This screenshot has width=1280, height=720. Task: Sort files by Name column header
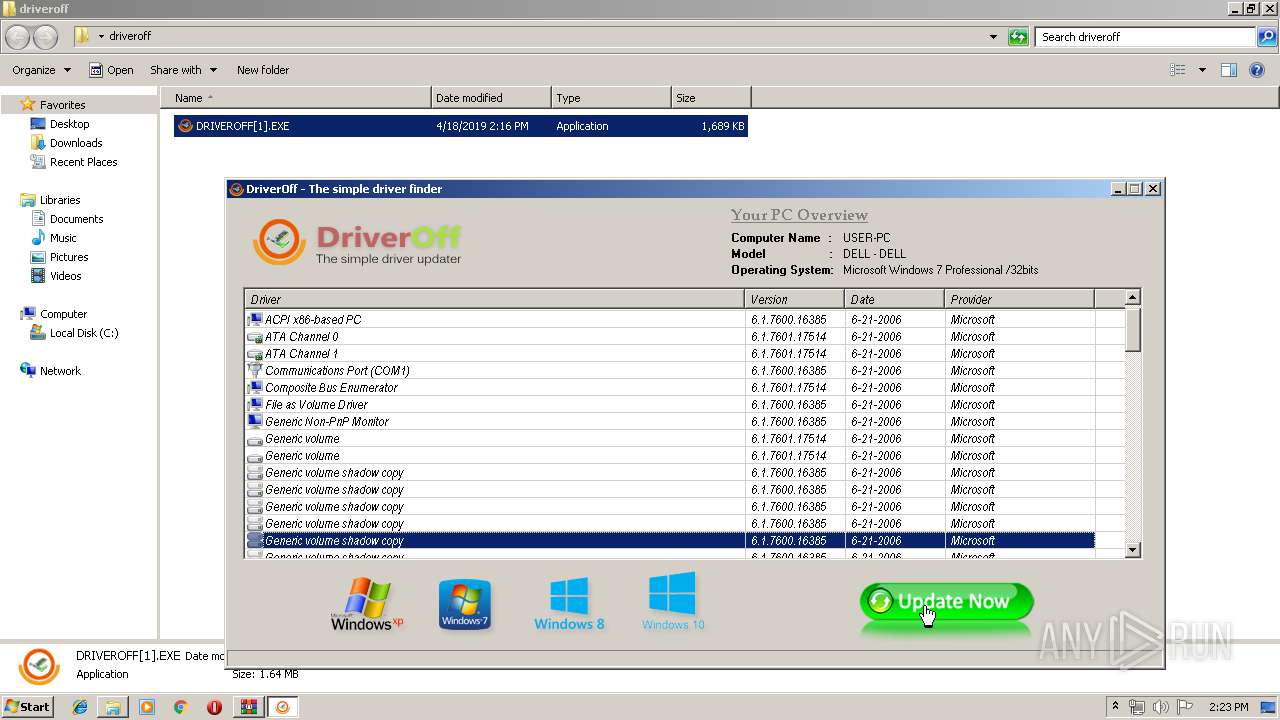tap(296, 98)
